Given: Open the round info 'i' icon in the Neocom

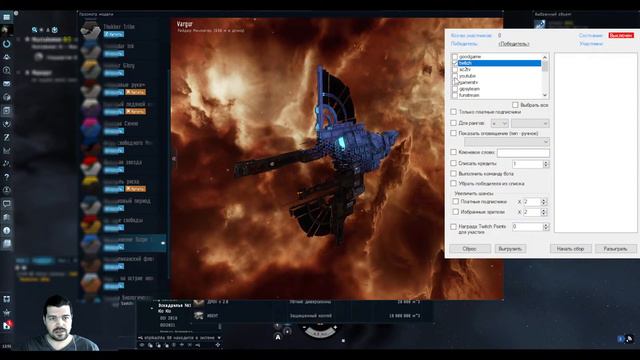Looking at the screenshot, I should coord(7,231).
